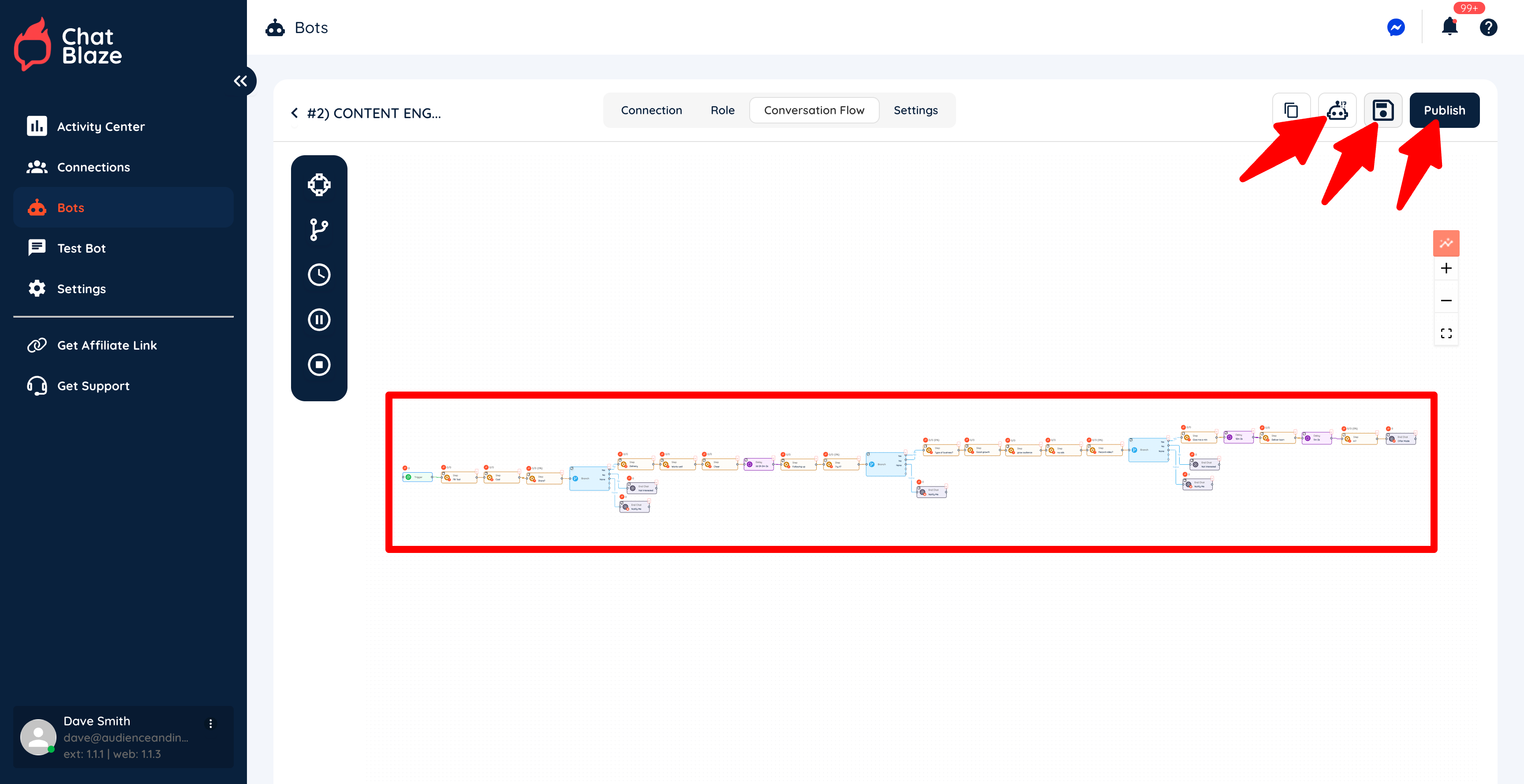This screenshot has width=1524, height=784.
Task: Select the step node tool icon
Action: click(x=319, y=185)
